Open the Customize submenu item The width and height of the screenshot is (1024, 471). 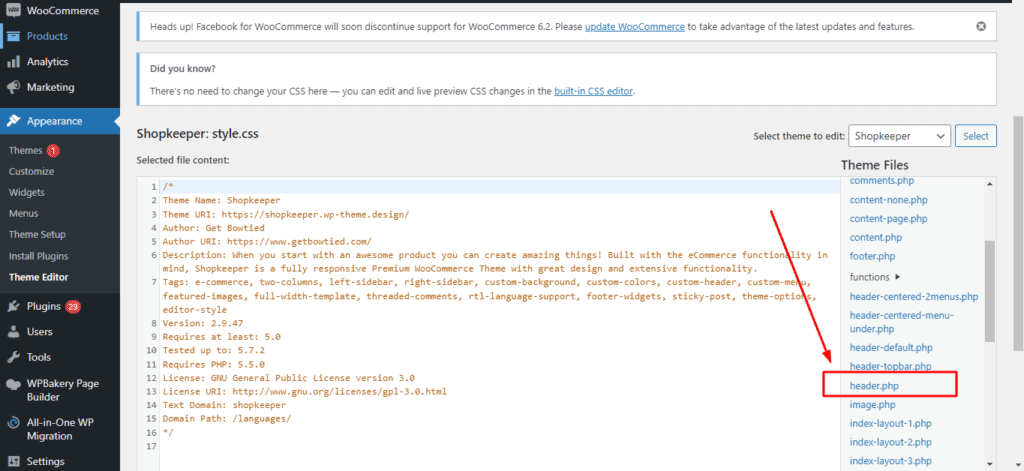pyautogui.click(x=31, y=171)
